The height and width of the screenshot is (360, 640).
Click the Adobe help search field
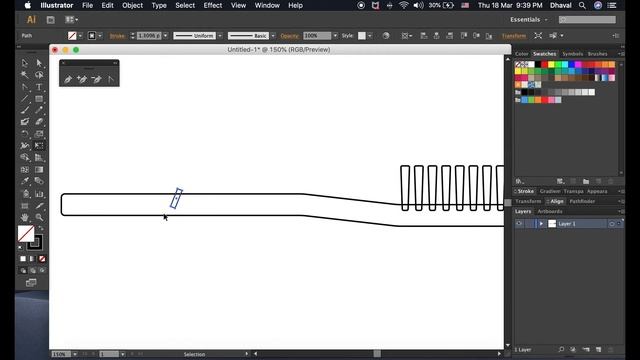[587, 20]
